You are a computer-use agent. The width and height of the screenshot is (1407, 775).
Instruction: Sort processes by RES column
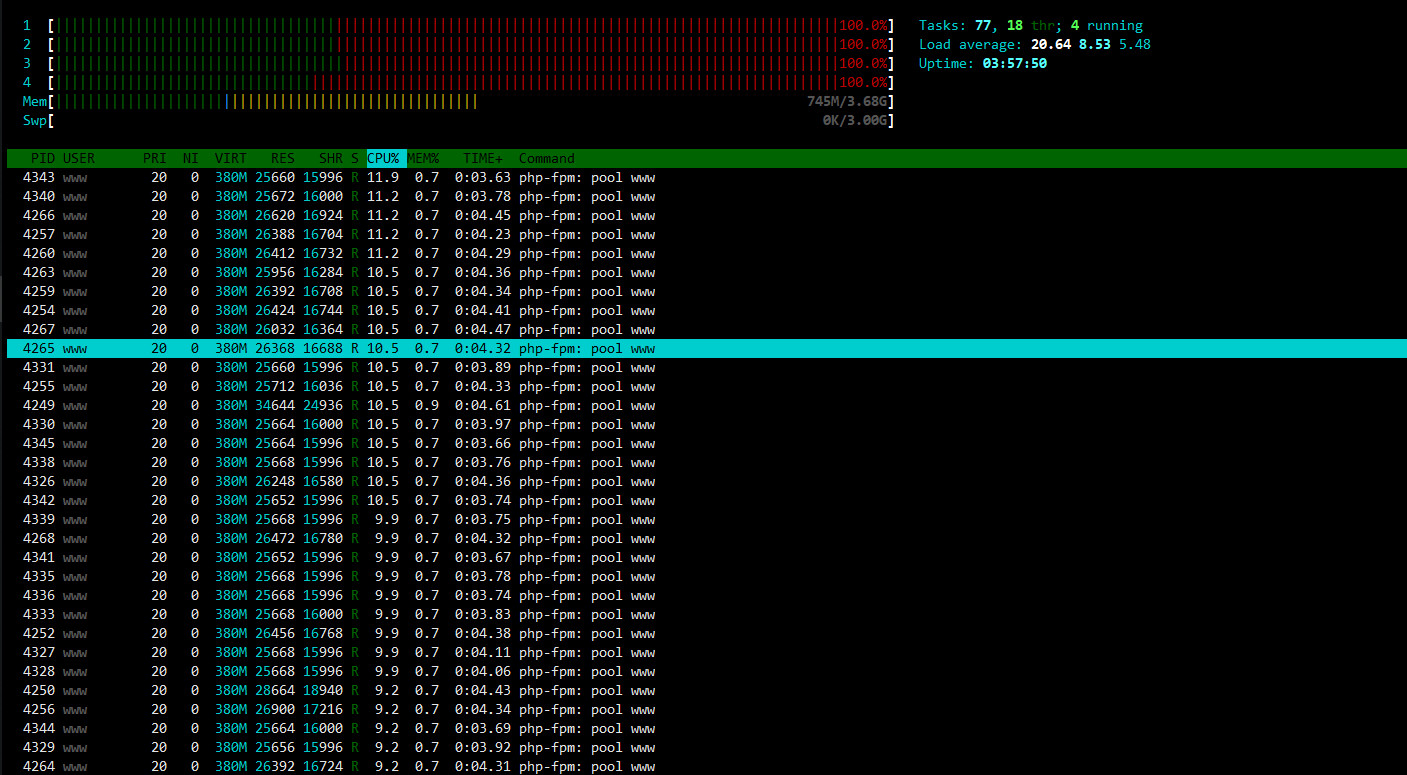pos(283,158)
